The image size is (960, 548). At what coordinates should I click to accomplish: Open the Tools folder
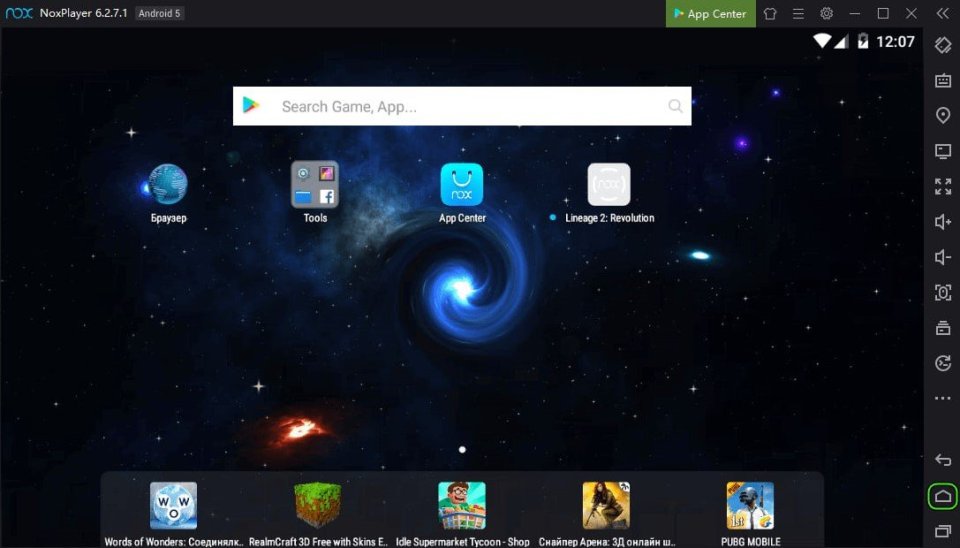click(x=315, y=185)
